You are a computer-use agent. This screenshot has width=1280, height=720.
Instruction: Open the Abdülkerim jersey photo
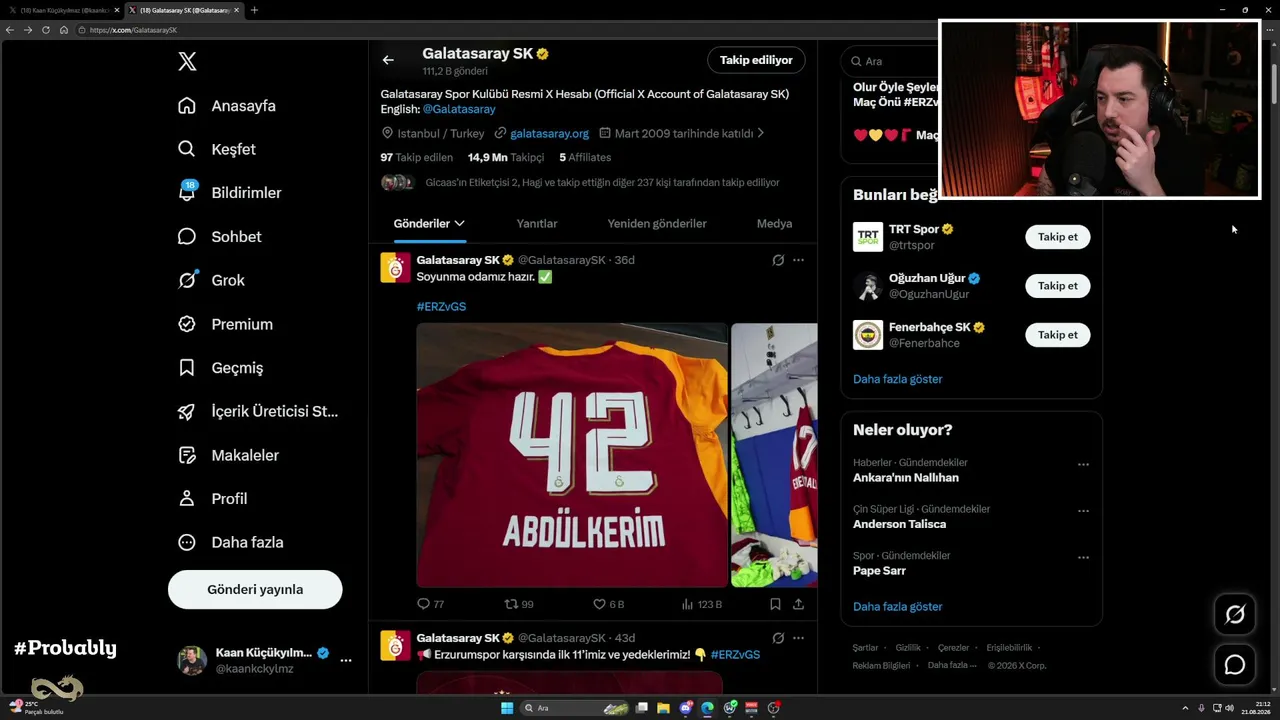(572, 455)
